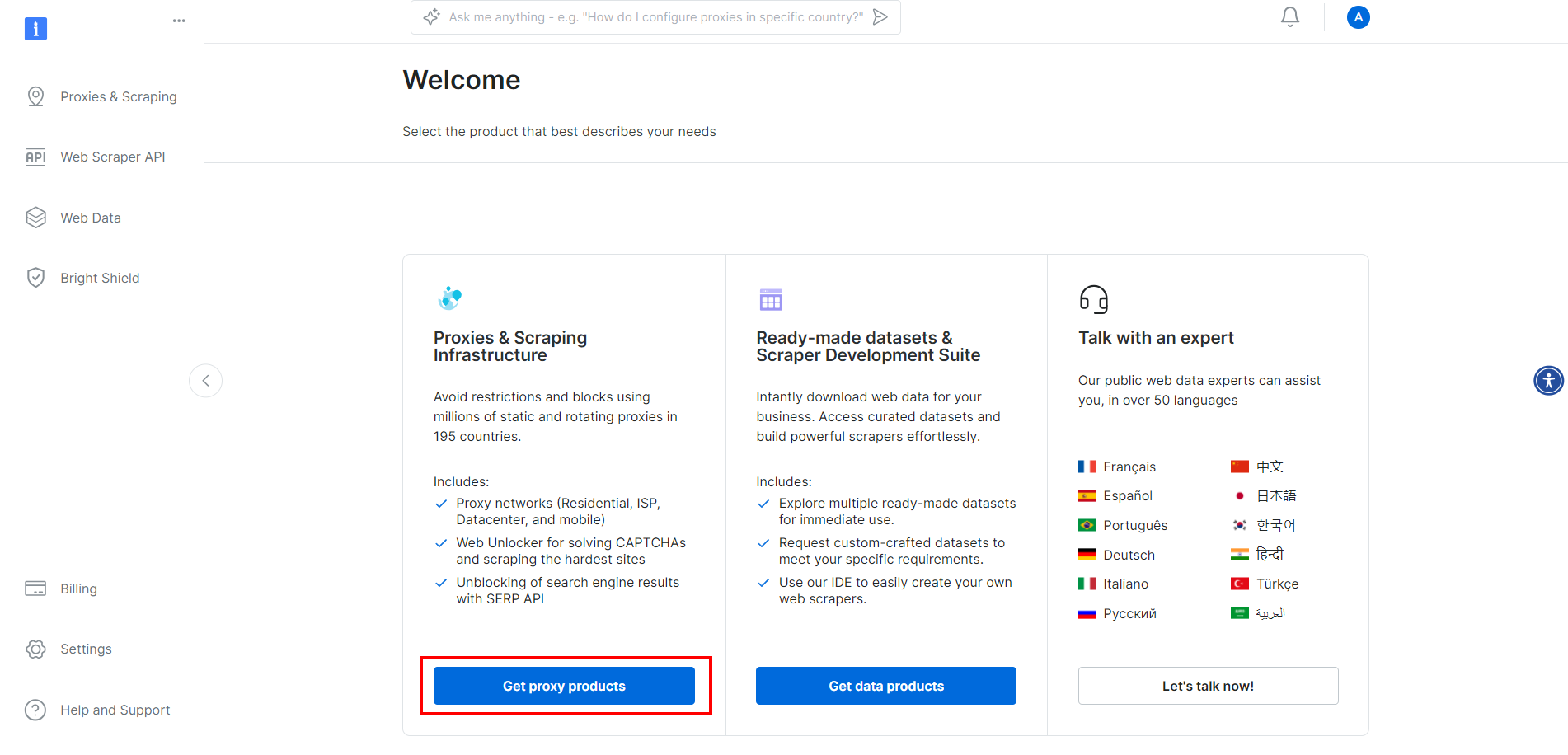Click the Help and Support question icon
Screen dimensions: 1568x755
35,710
